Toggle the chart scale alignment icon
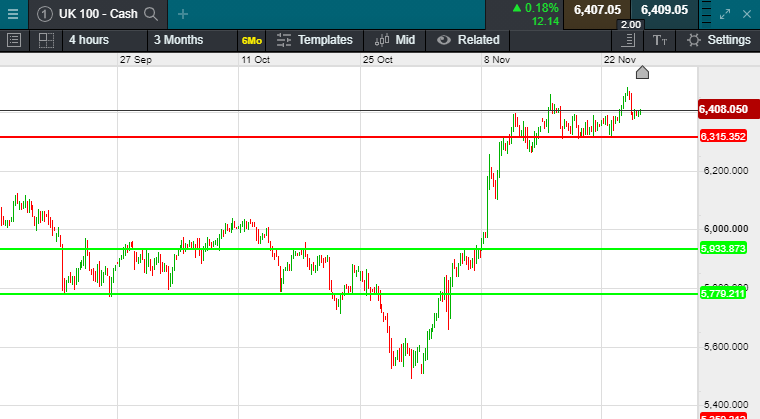This screenshot has width=760, height=419. click(x=628, y=40)
